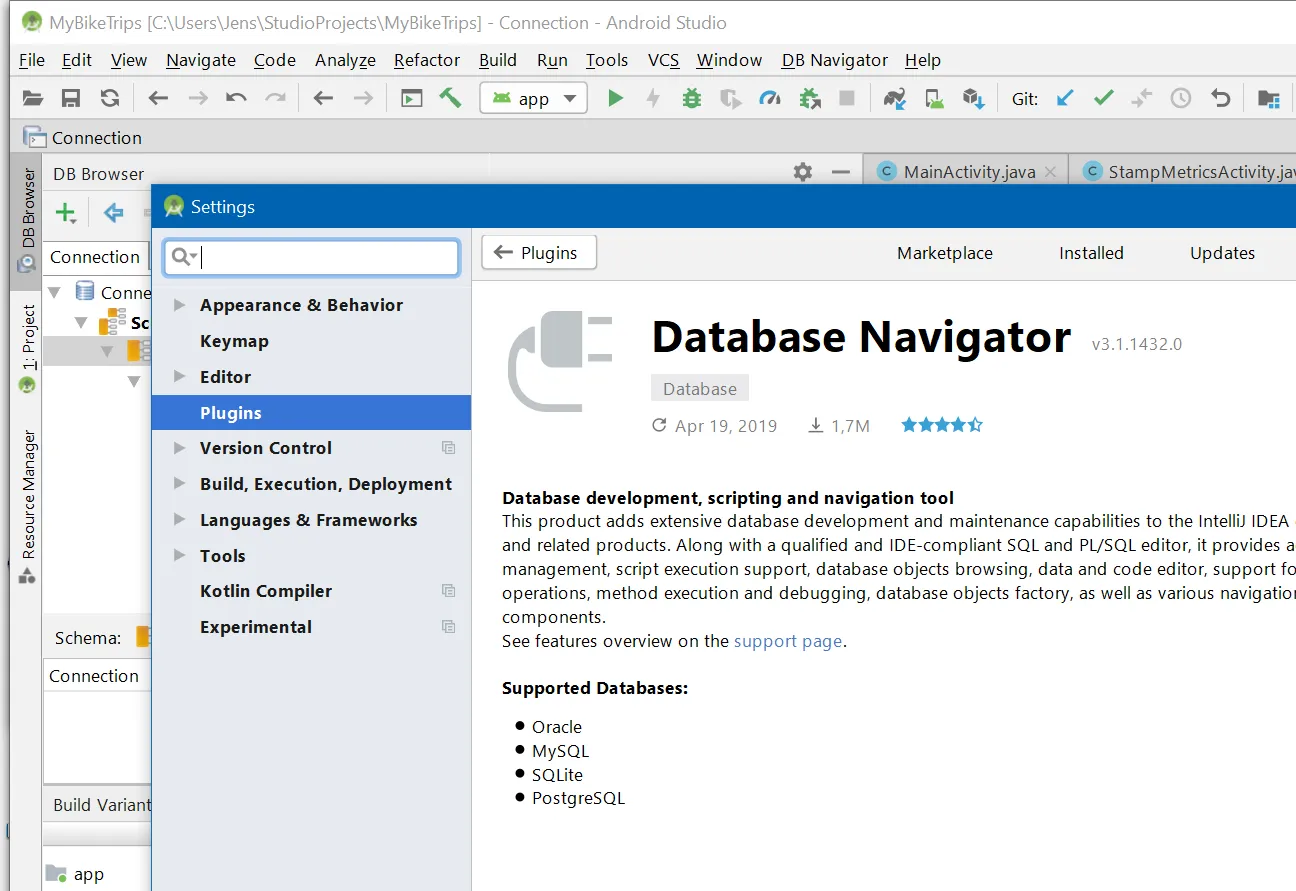
Task: Open DB Browser settings gear icon
Action: (x=803, y=172)
